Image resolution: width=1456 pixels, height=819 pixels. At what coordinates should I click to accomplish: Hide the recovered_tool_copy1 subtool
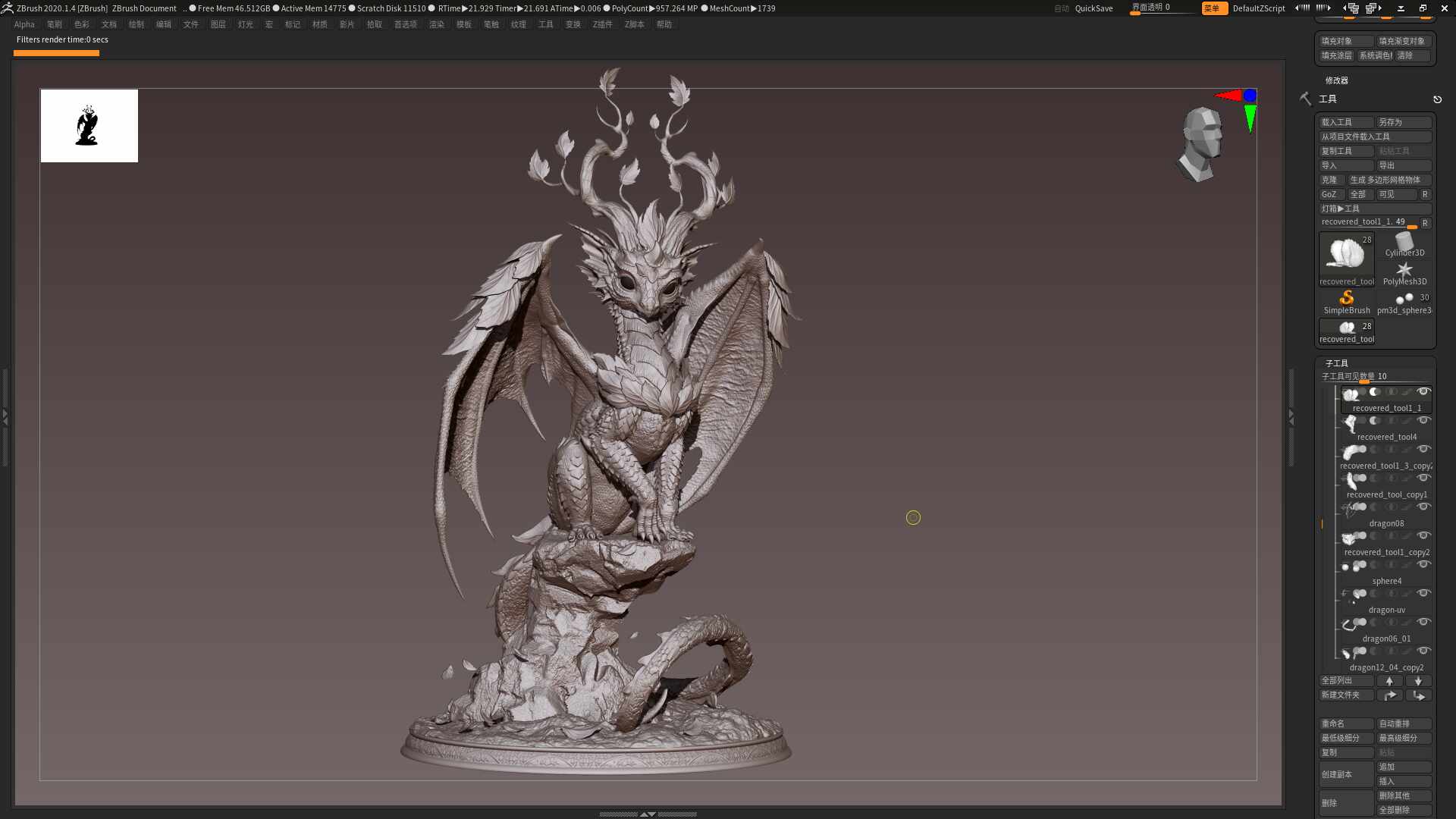(x=1423, y=478)
